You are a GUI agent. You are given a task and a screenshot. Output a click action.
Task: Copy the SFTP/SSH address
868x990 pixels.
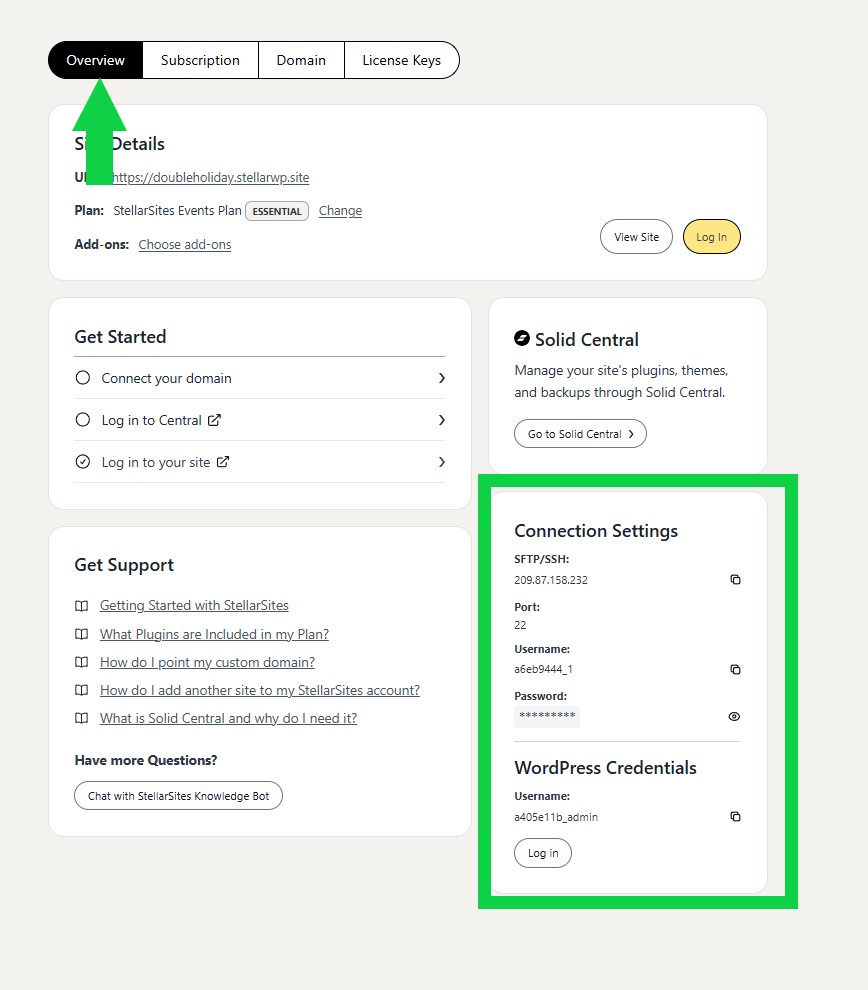pyautogui.click(x=735, y=579)
